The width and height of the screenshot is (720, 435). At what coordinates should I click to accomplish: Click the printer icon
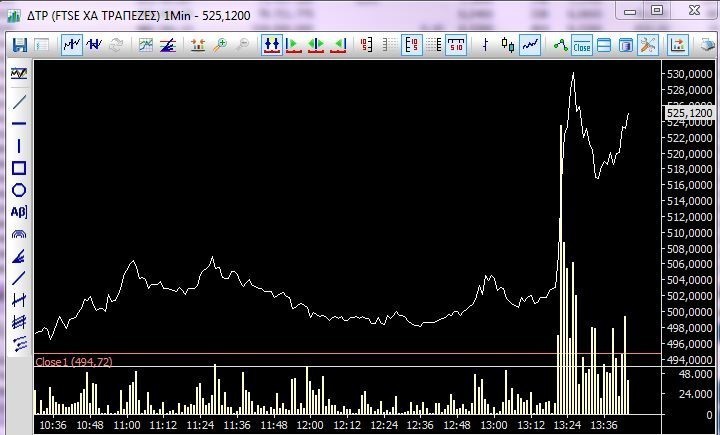coord(709,45)
